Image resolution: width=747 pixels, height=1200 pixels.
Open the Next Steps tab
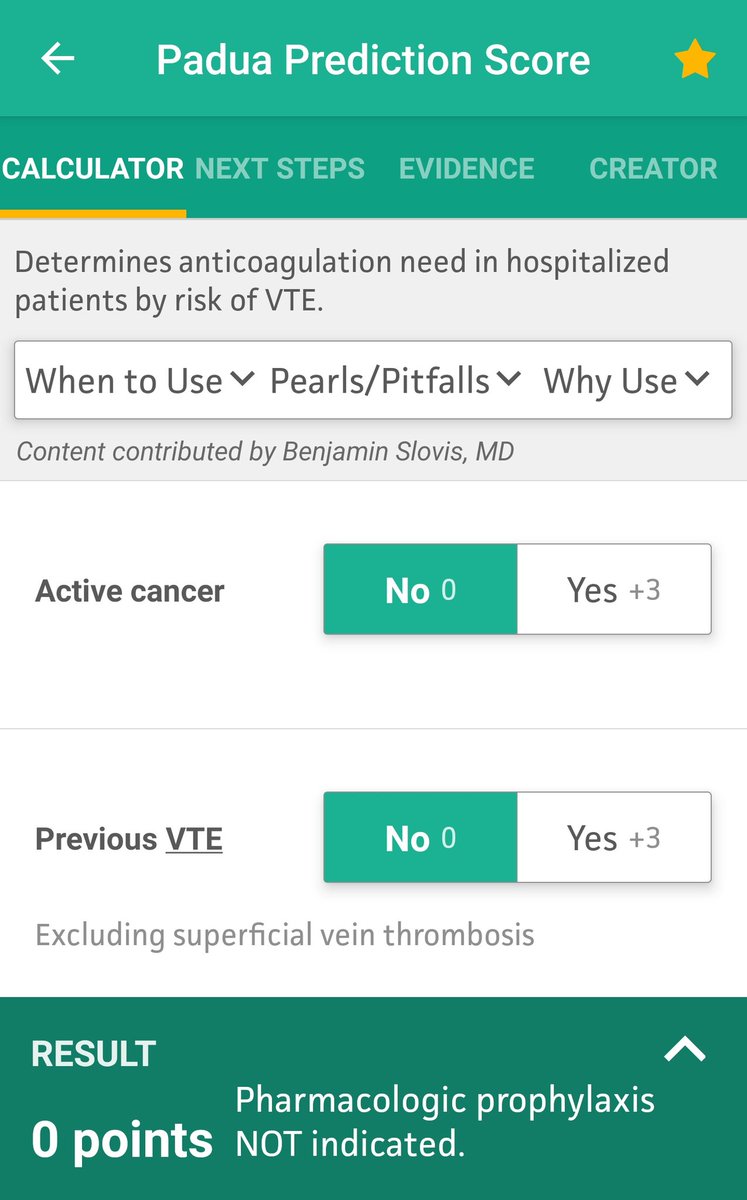point(280,168)
